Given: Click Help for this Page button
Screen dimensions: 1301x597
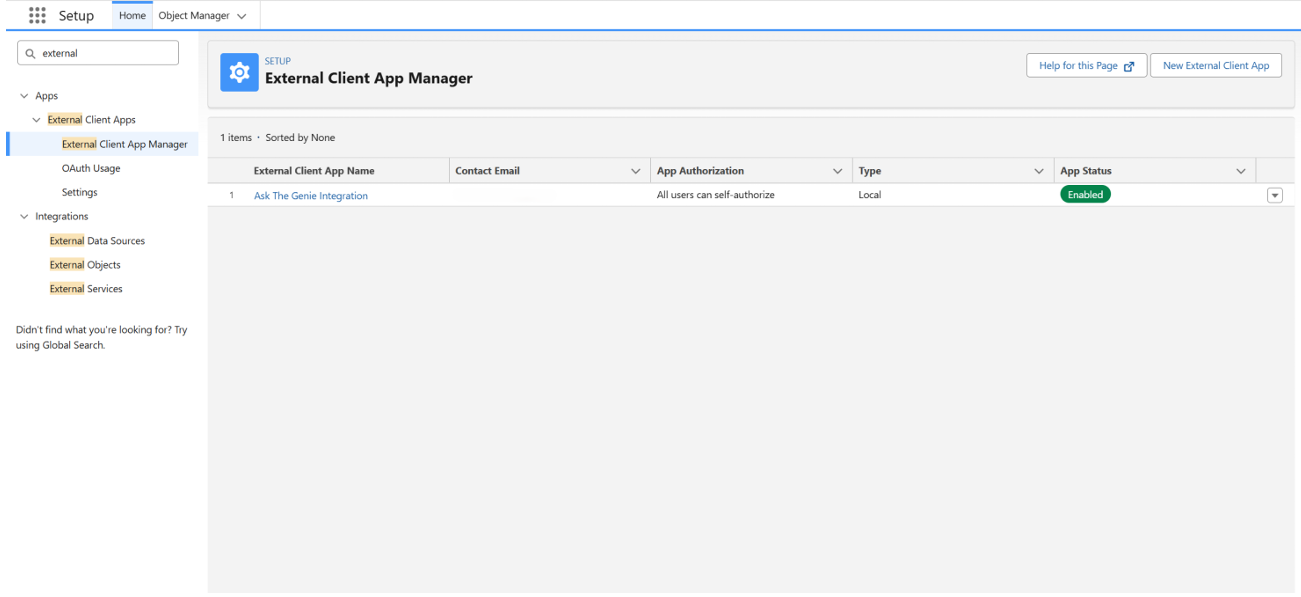Looking at the screenshot, I should point(1086,66).
